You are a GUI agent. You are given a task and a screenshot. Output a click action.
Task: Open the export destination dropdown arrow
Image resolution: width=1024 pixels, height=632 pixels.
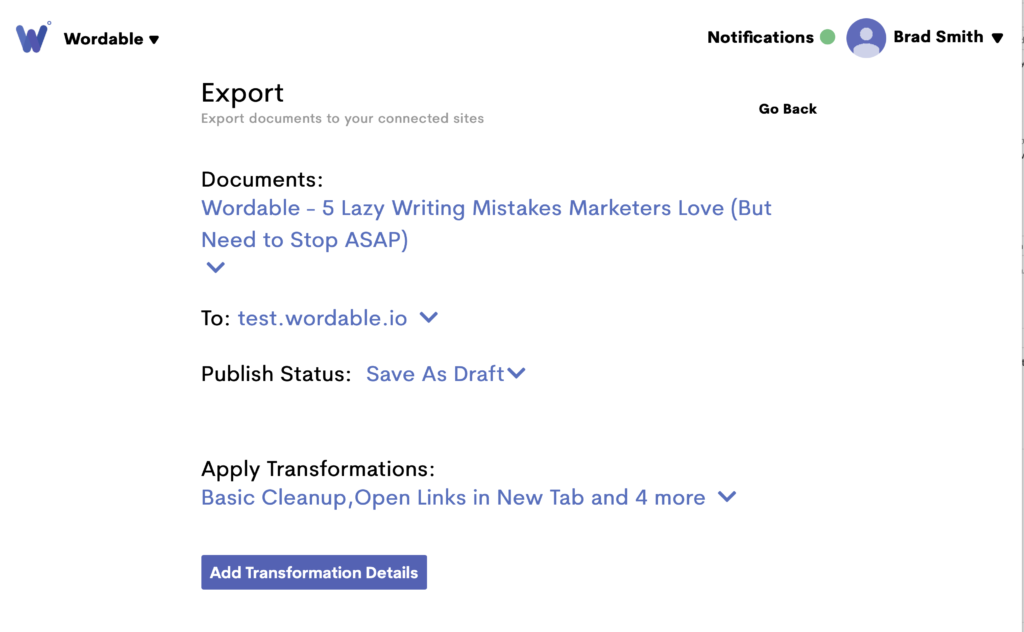point(428,317)
